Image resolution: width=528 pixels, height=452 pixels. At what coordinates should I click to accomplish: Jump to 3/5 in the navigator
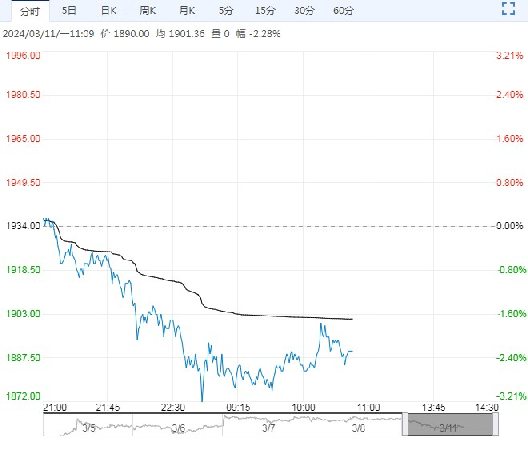pos(89,428)
